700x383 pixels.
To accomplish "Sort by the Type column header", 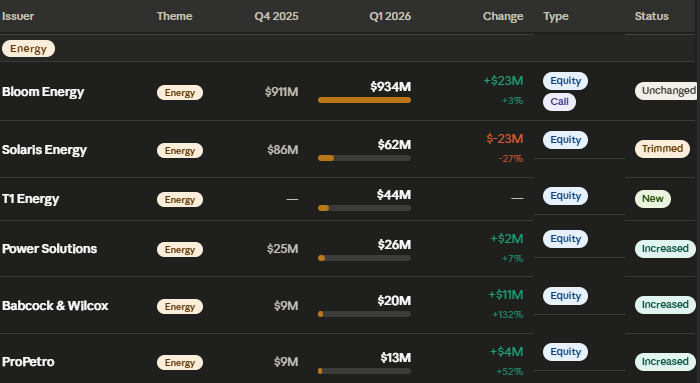I will click(x=556, y=17).
